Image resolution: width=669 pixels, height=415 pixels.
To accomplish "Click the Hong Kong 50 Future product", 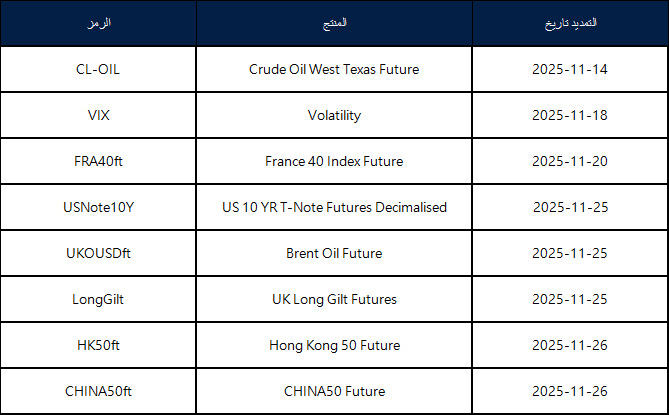I will coord(334,346).
